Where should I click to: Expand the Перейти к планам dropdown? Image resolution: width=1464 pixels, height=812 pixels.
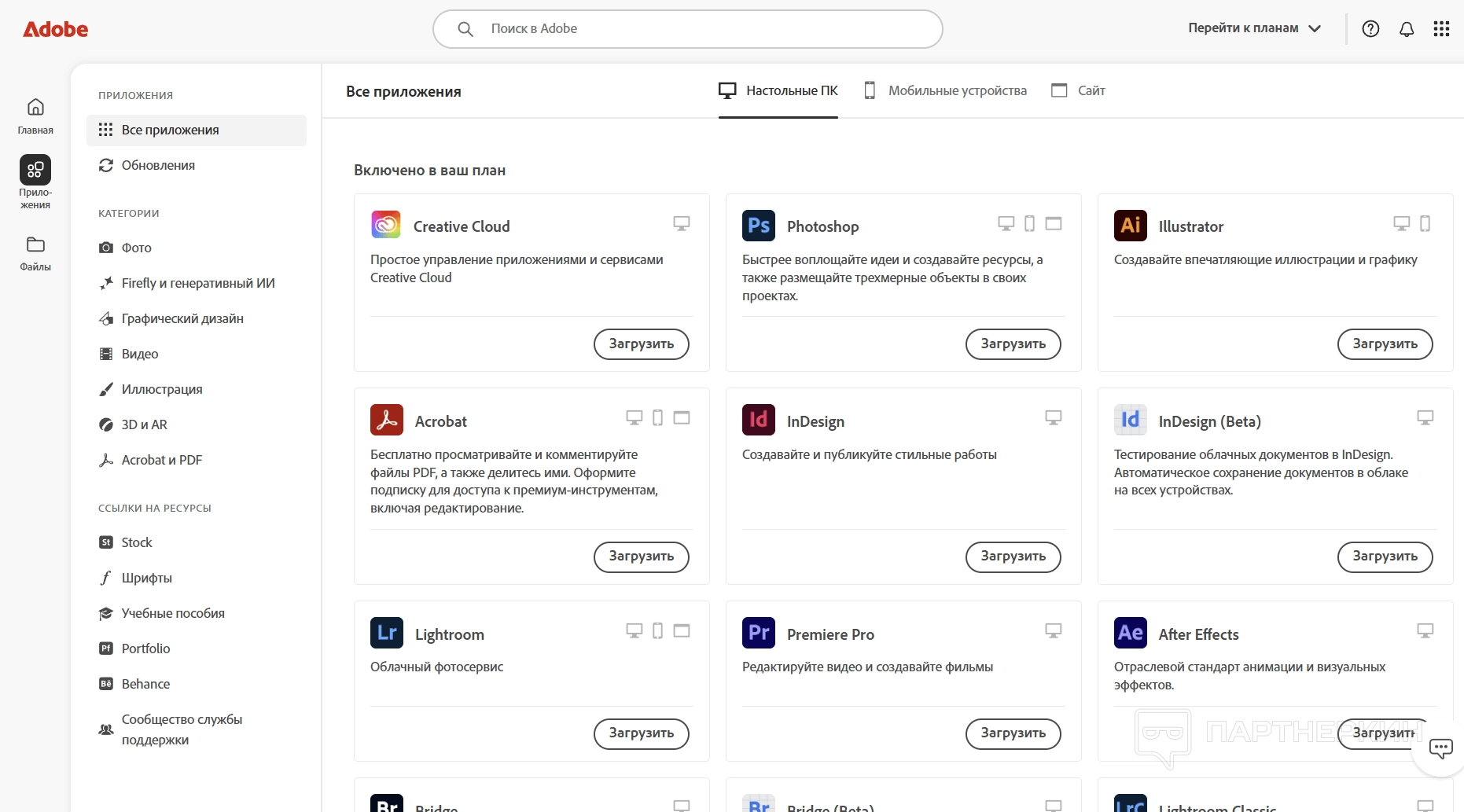1254,28
